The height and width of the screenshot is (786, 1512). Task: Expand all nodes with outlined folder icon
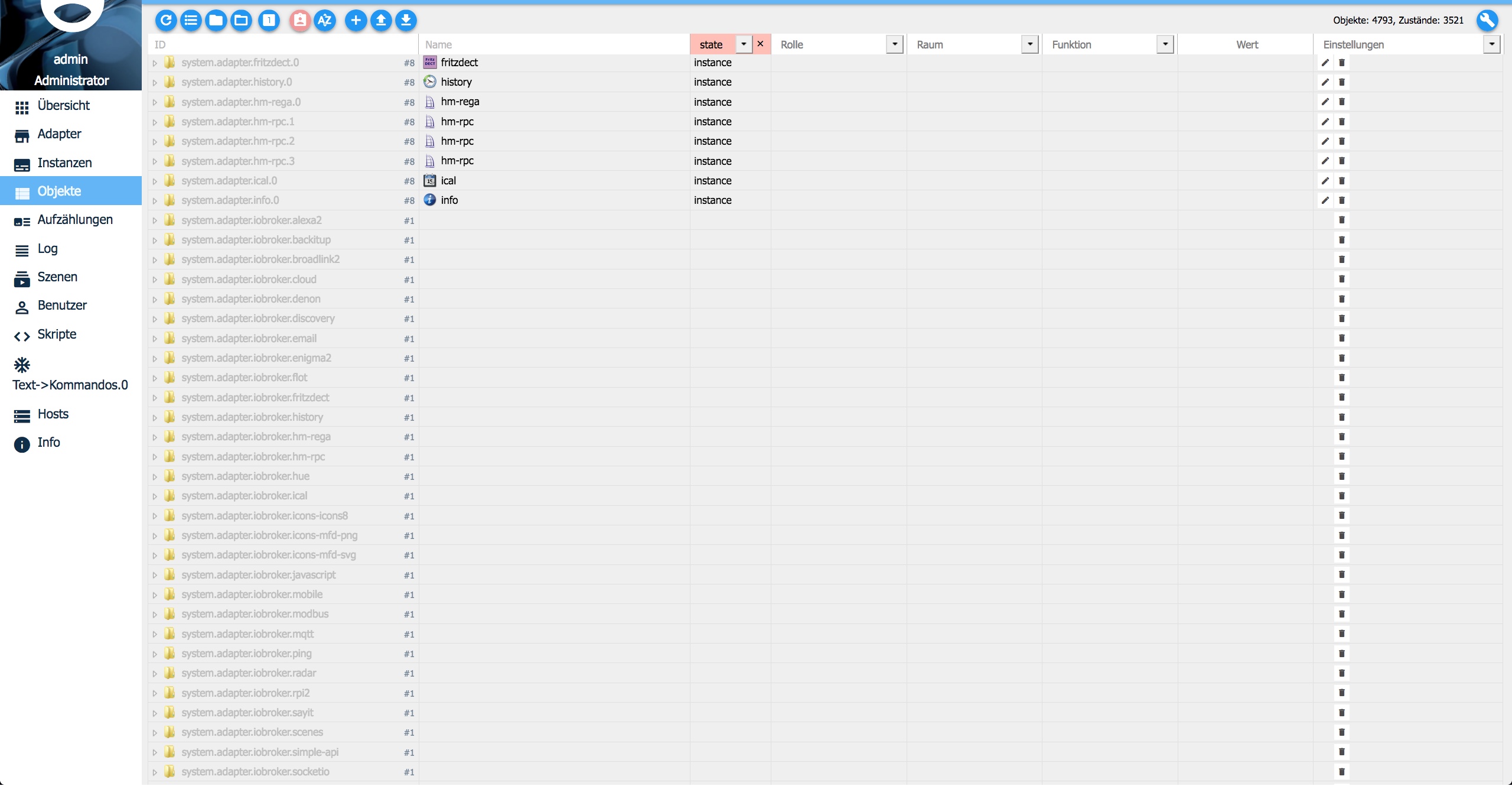pyautogui.click(x=241, y=21)
